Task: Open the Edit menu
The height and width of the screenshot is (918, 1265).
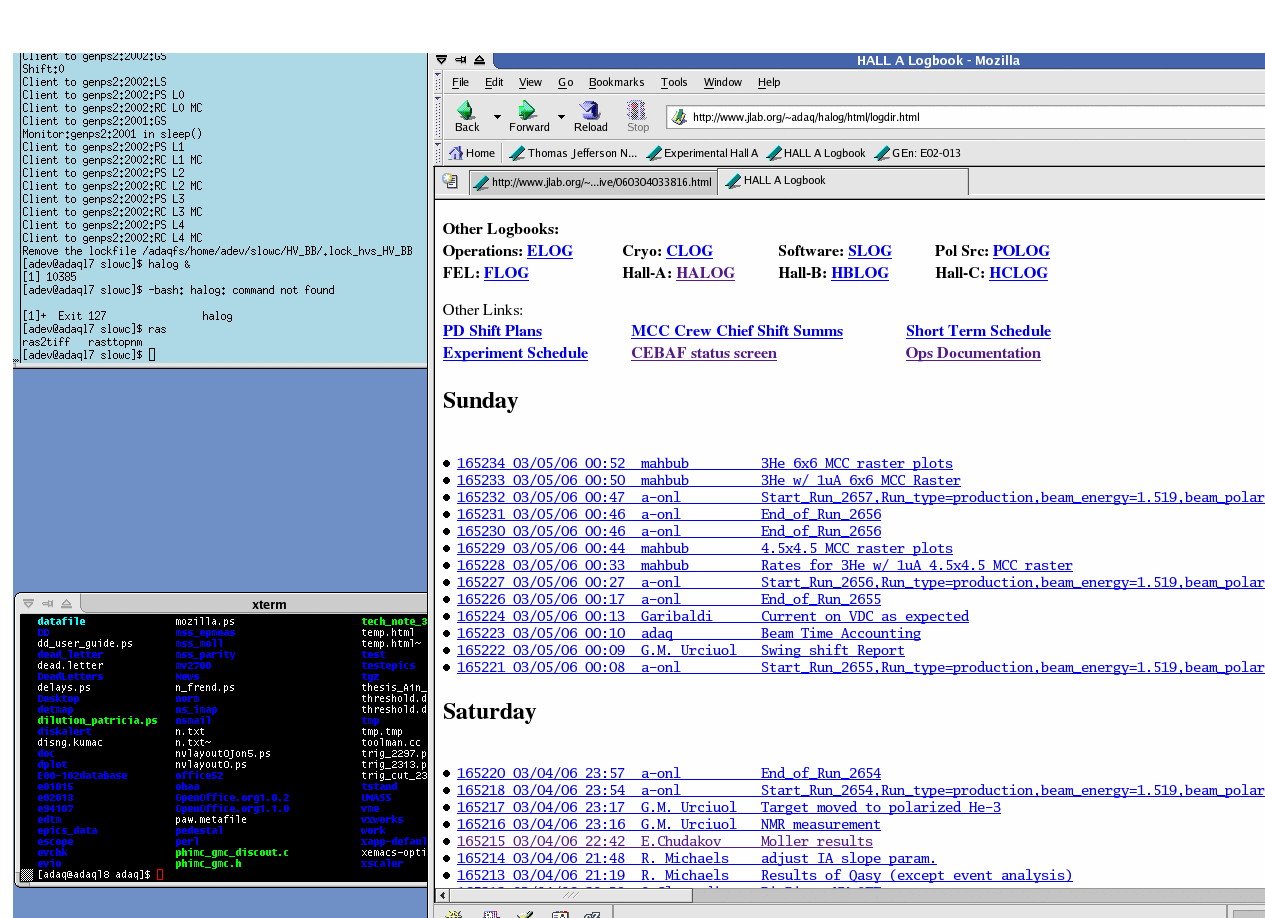Action: point(494,82)
